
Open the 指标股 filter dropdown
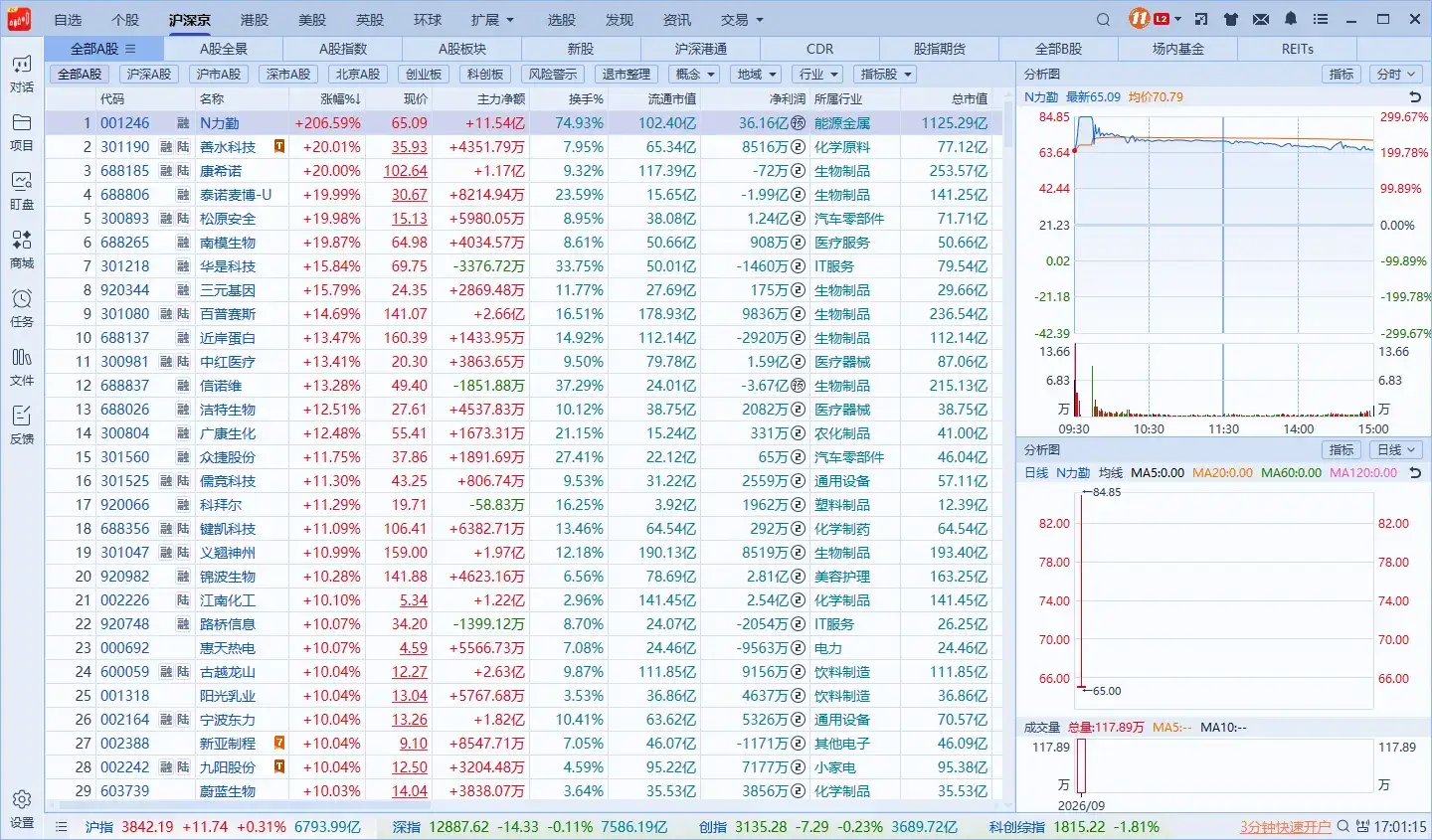(x=885, y=74)
